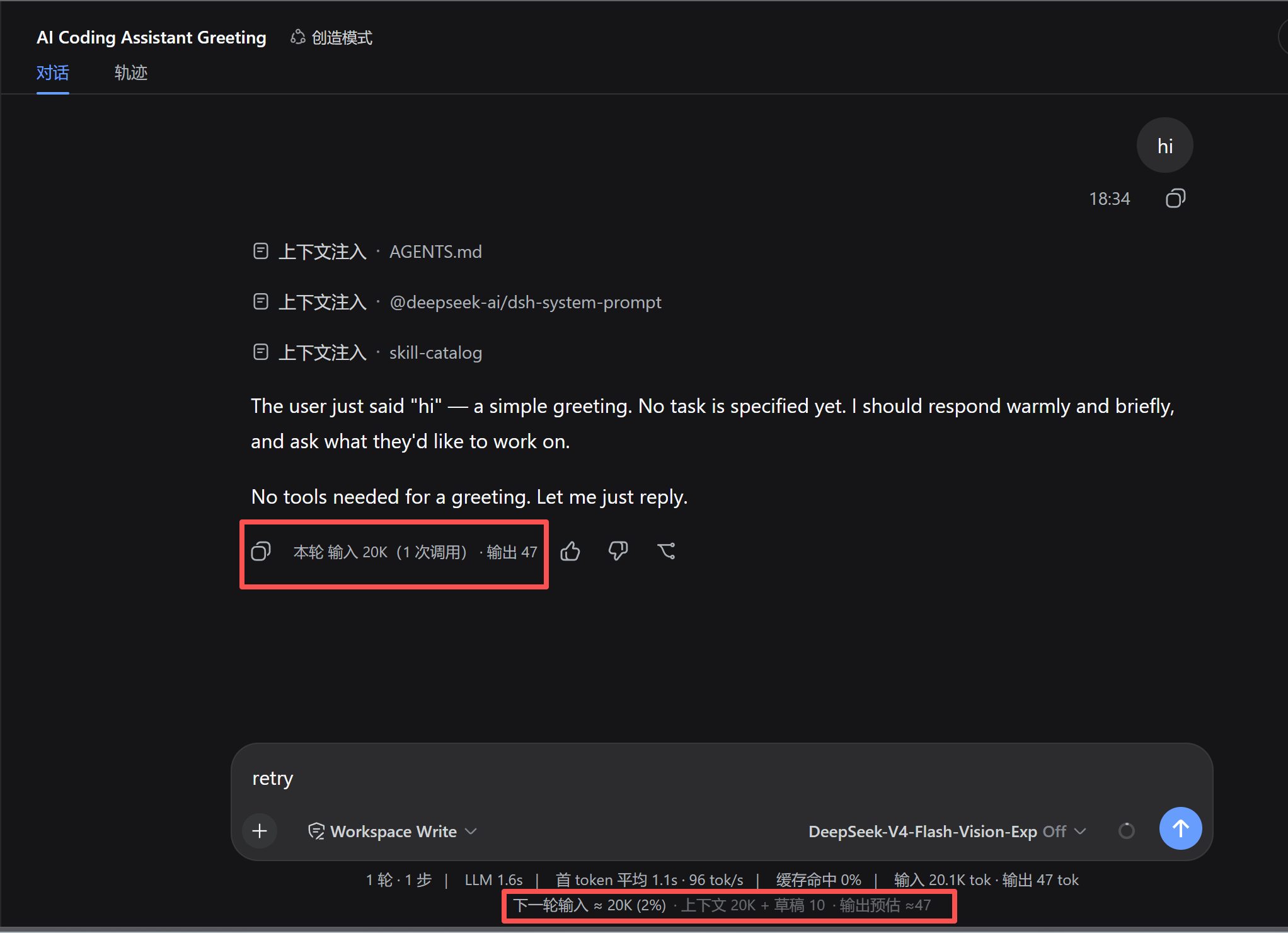
Task: Copy the assistant reply
Action: pyautogui.click(x=261, y=552)
